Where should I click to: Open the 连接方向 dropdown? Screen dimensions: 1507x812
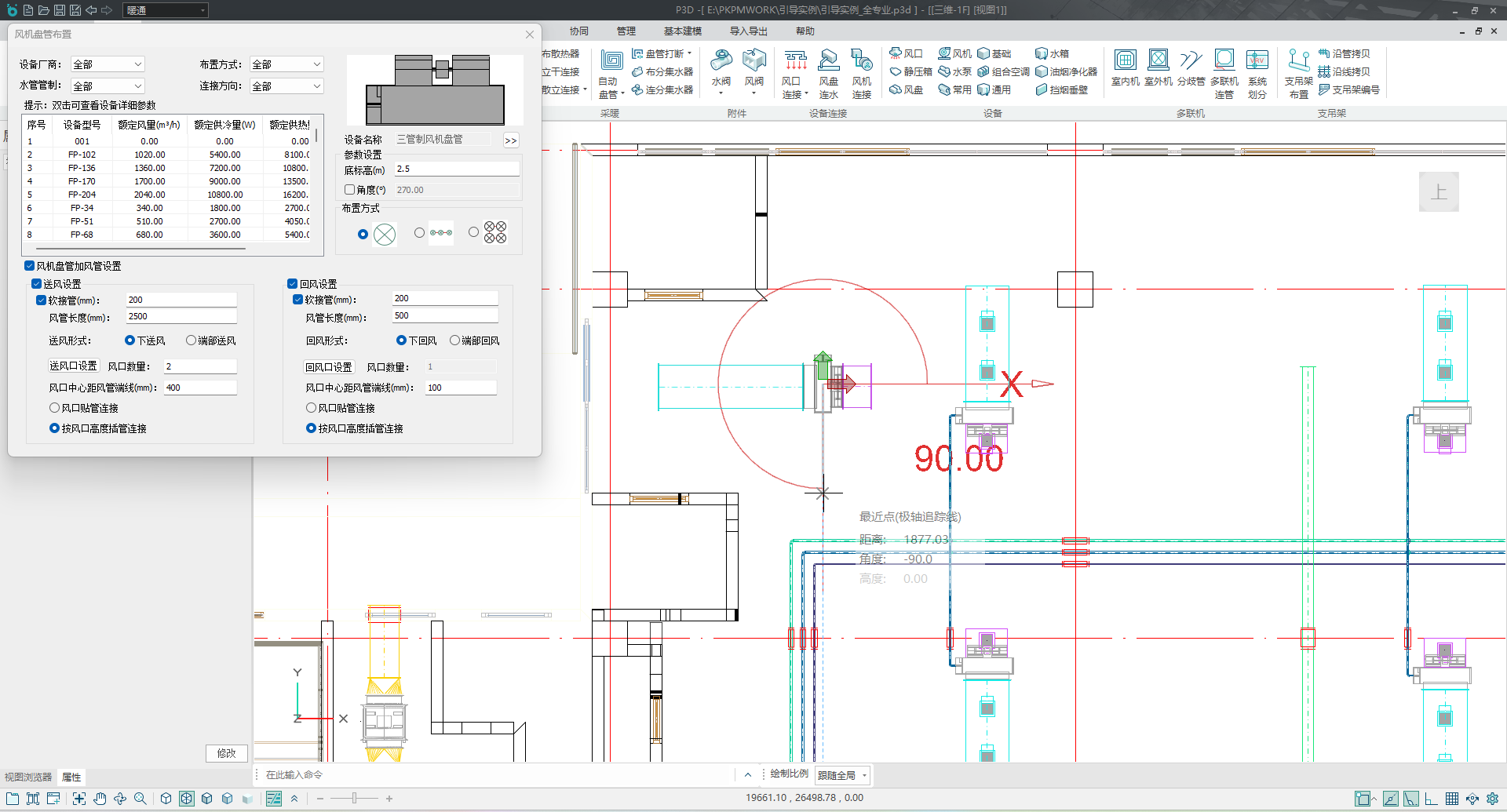click(286, 86)
